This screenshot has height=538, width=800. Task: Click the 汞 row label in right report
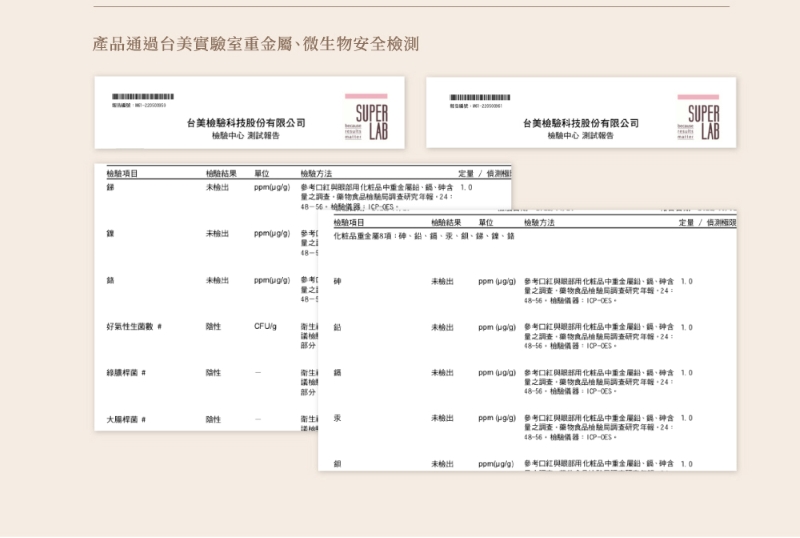337,418
